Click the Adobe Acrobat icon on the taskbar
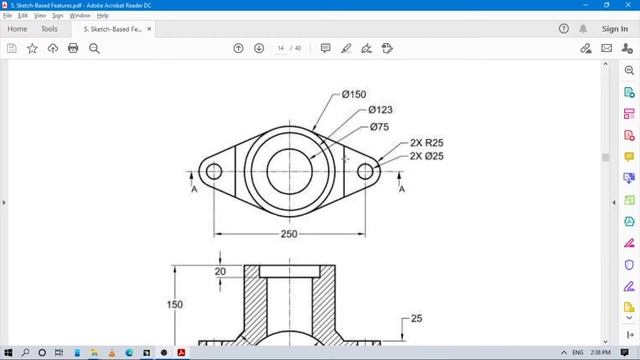 point(181,353)
